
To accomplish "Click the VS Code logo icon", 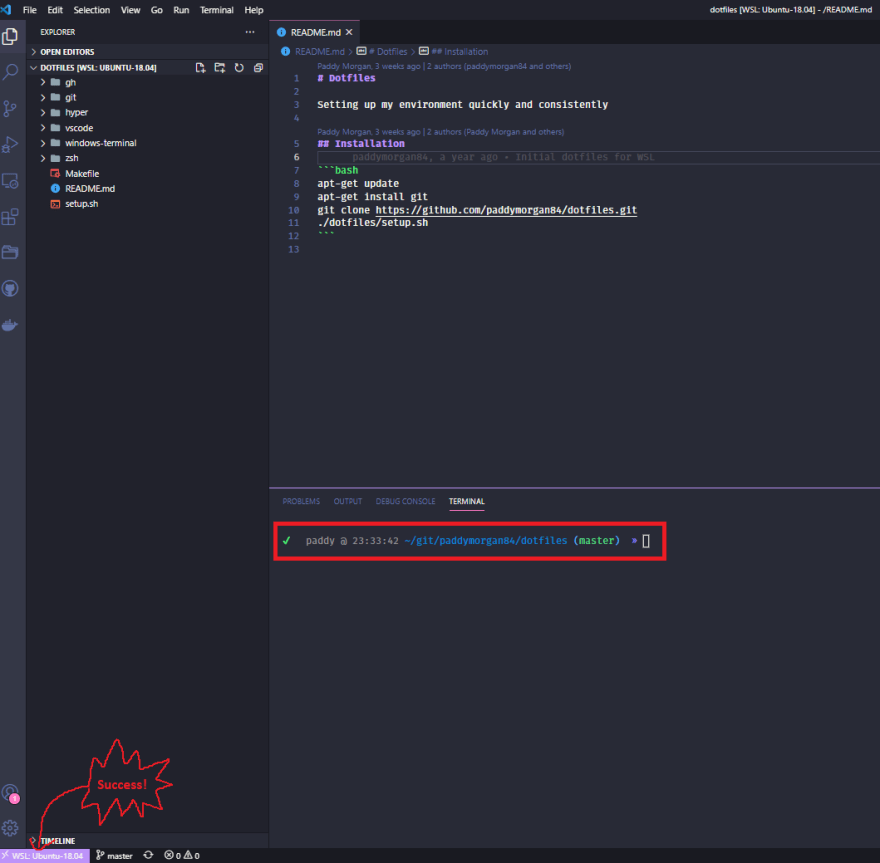I will (6, 10).
